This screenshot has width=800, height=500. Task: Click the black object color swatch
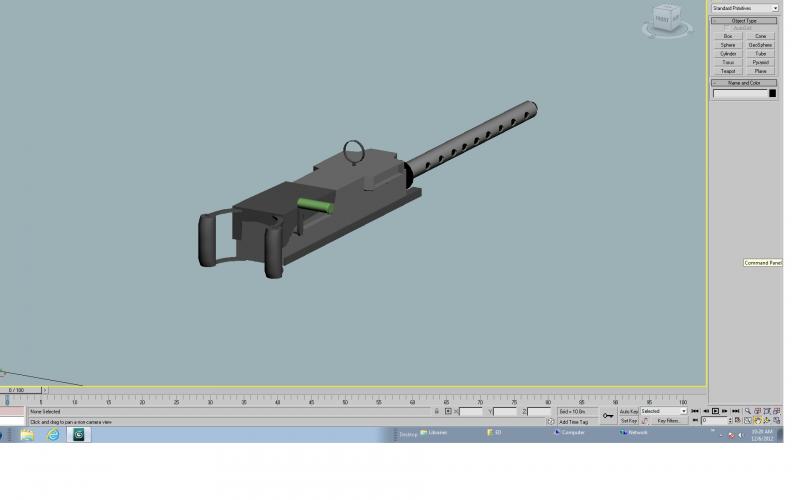772,93
